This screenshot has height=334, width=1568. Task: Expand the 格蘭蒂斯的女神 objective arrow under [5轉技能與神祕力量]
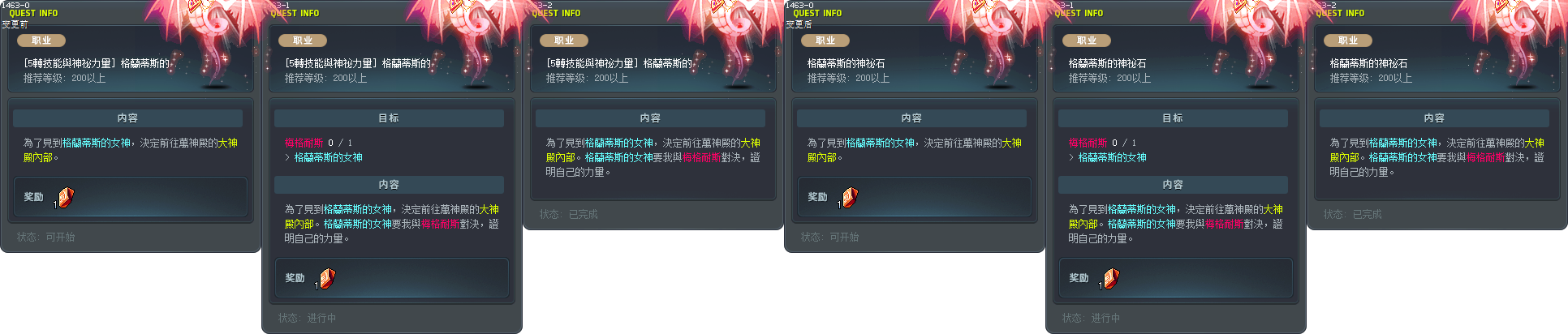point(287,157)
